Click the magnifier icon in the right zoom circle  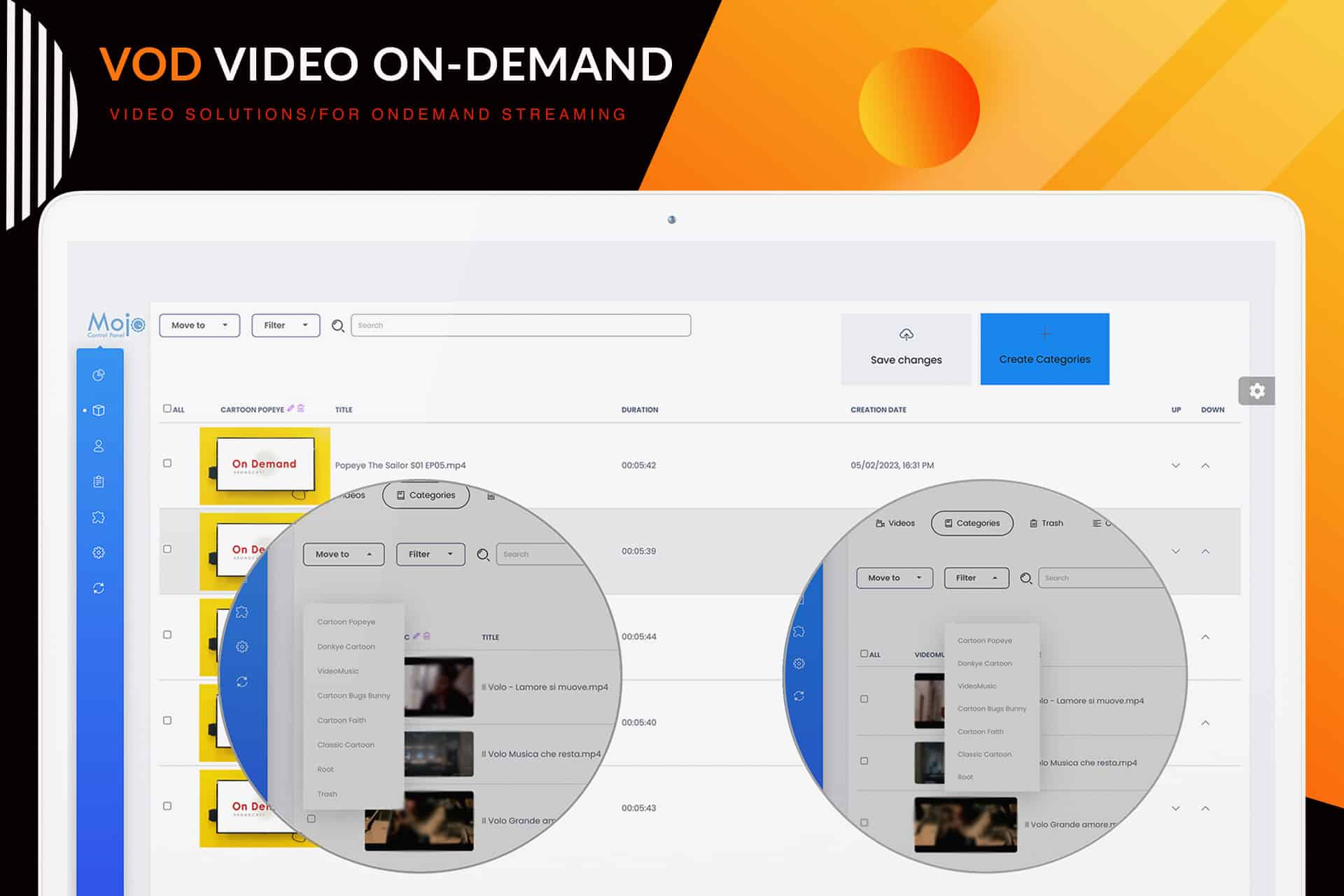click(x=1026, y=578)
